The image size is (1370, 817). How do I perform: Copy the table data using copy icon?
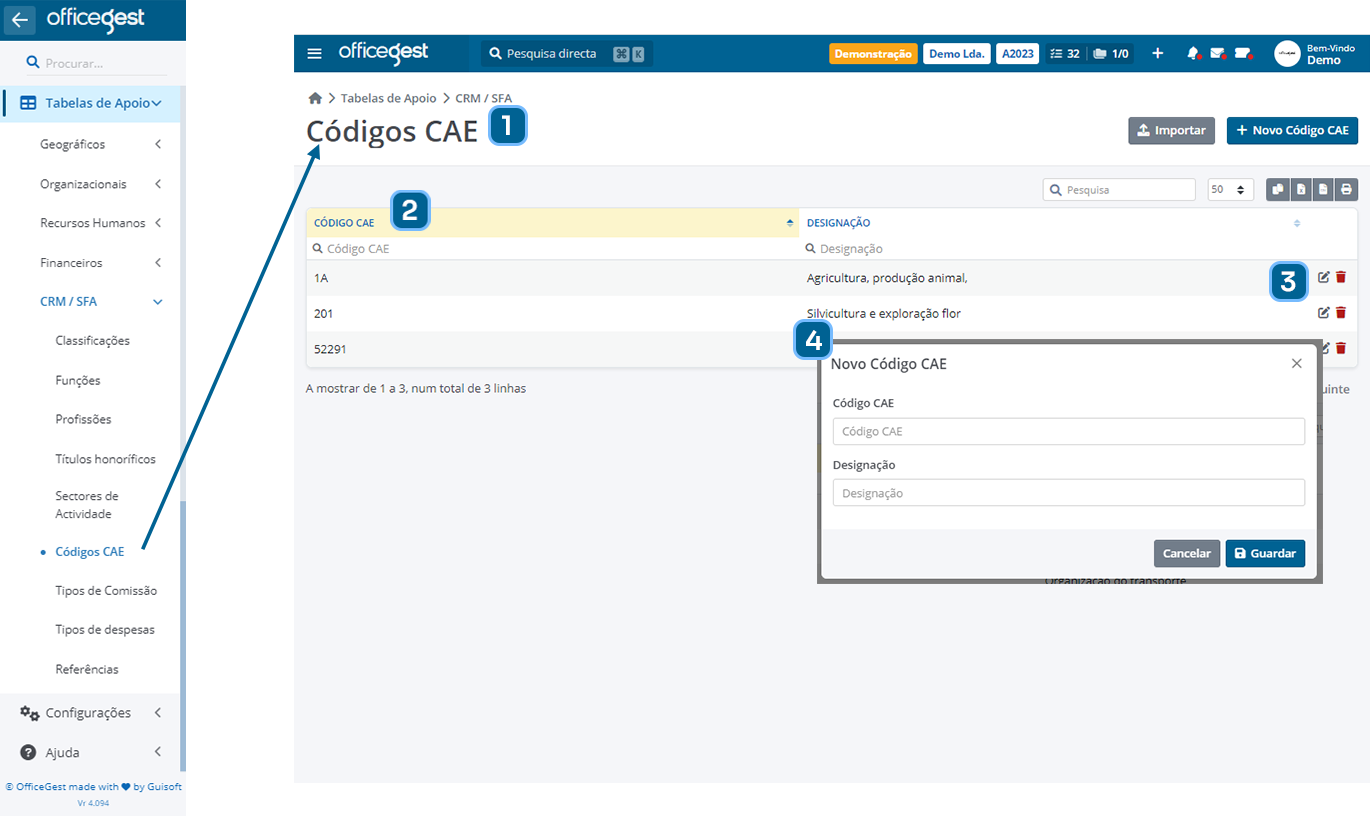point(1278,190)
